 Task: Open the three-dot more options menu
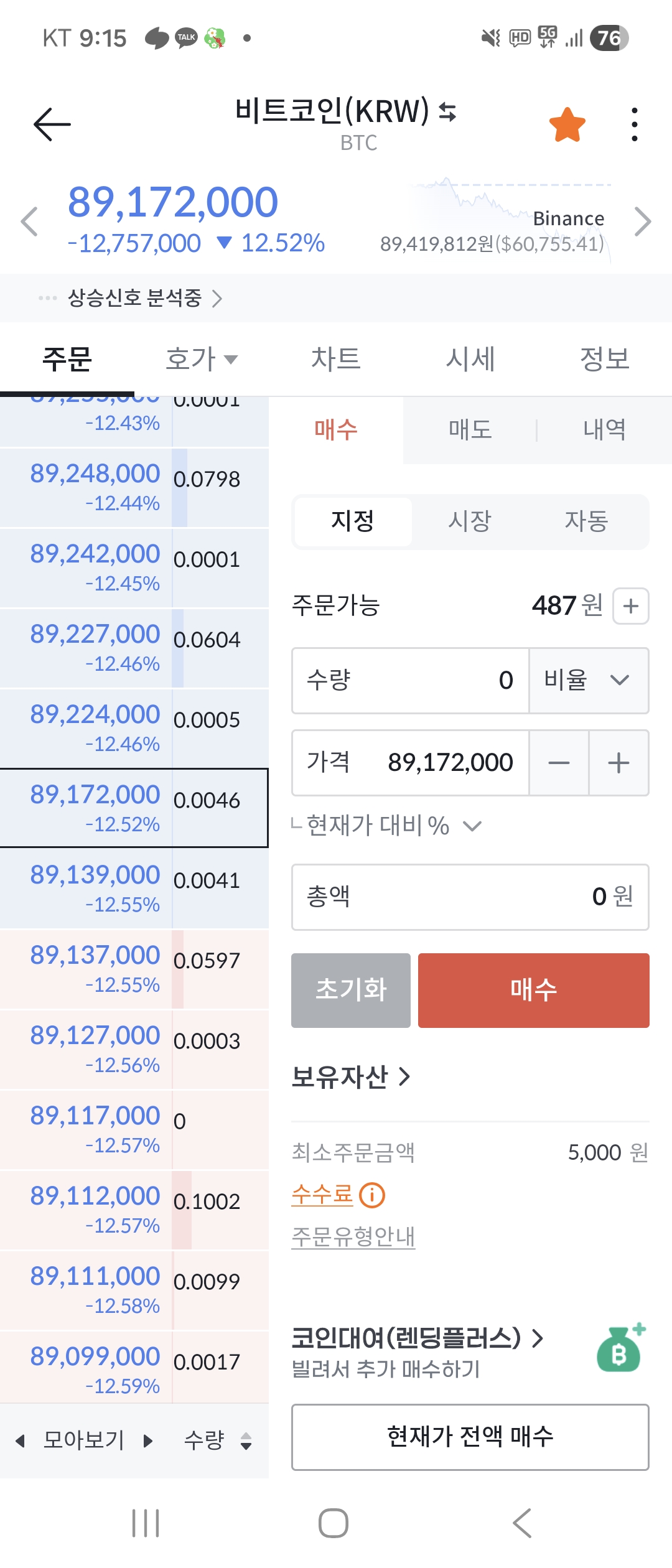pos(634,124)
